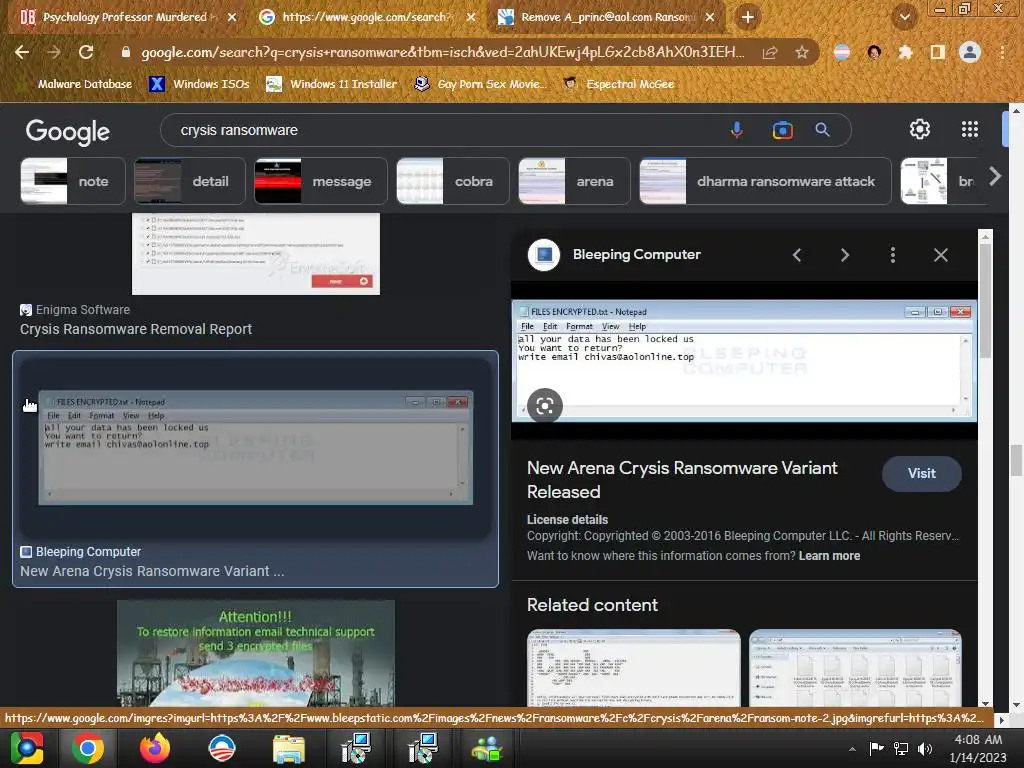Click the clock showing 4:08 AM
The height and width of the screenshot is (768, 1024).
[x=978, y=740]
